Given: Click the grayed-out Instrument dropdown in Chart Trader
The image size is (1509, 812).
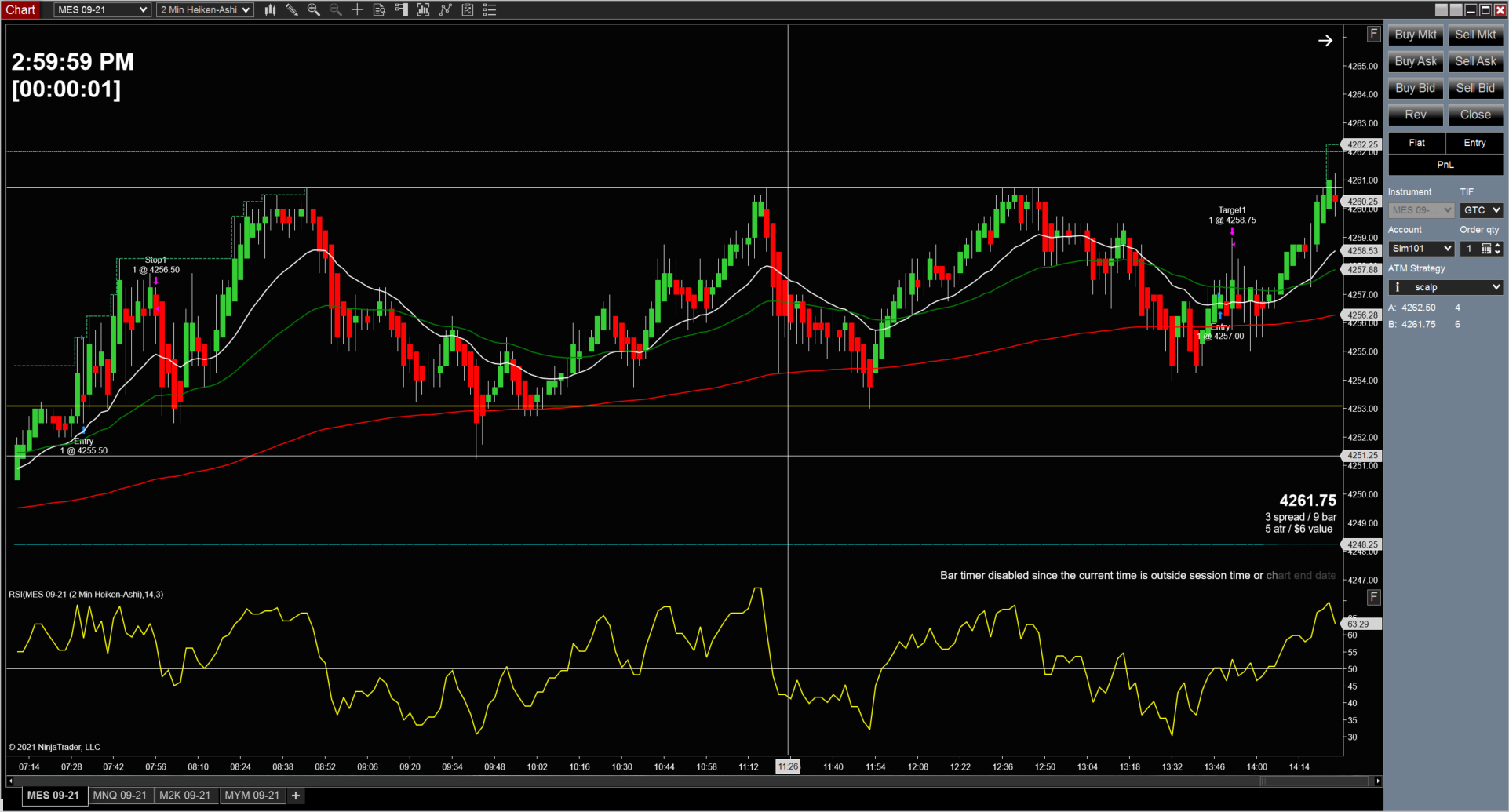Looking at the screenshot, I should click(x=1422, y=210).
